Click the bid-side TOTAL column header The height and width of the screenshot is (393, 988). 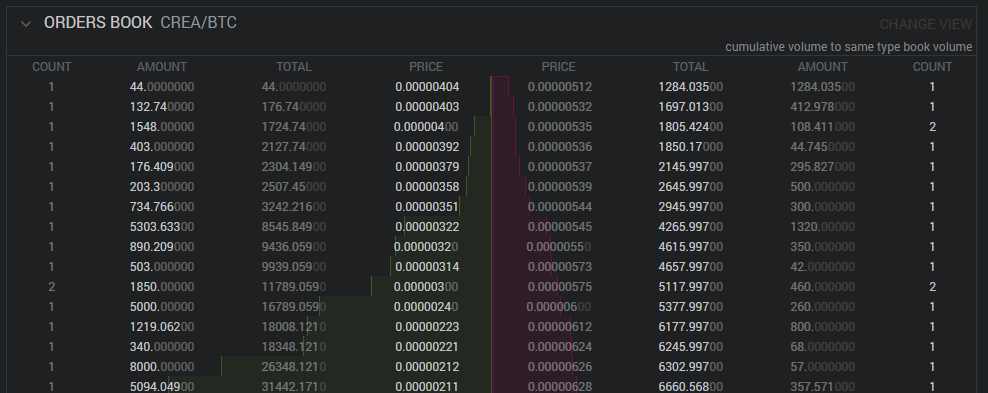tap(294, 67)
